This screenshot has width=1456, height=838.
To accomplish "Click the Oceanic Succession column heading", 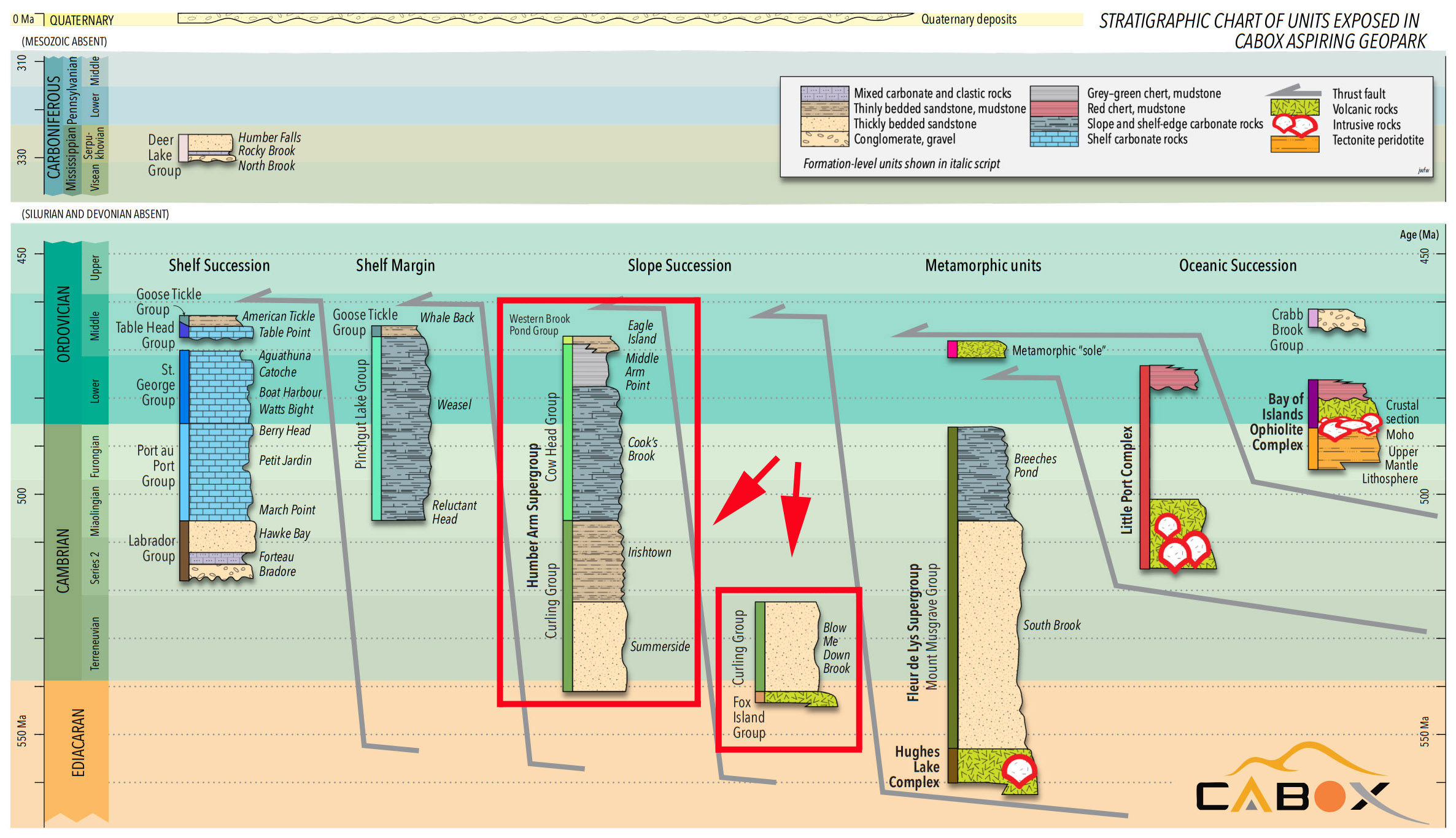I will [1237, 265].
